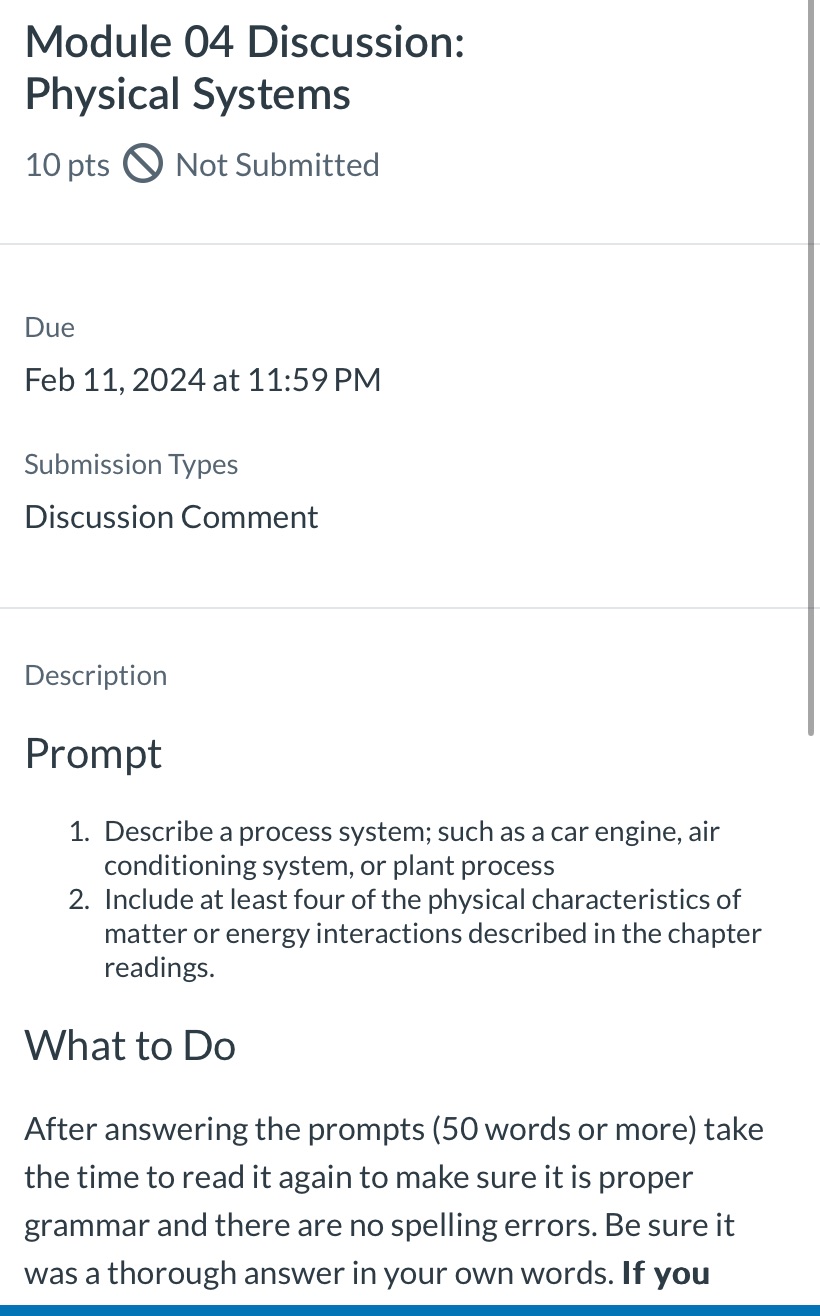Click the What to Do heading

pyautogui.click(x=130, y=1045)
